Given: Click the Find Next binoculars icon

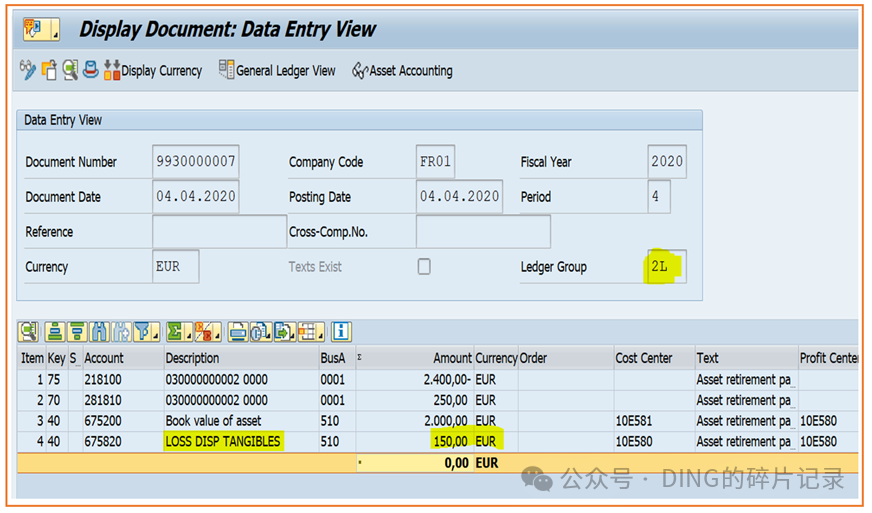Looking at the screenshot, I should [x=122, y=332].
